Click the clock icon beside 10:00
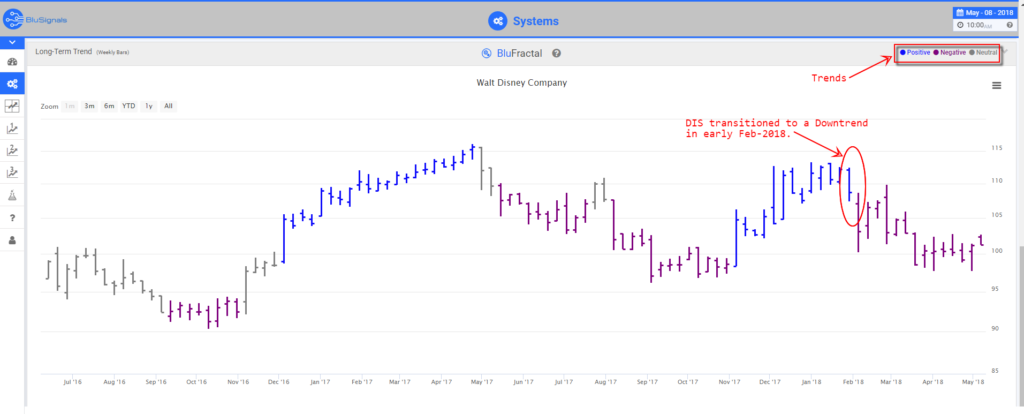 pos(961,25)
